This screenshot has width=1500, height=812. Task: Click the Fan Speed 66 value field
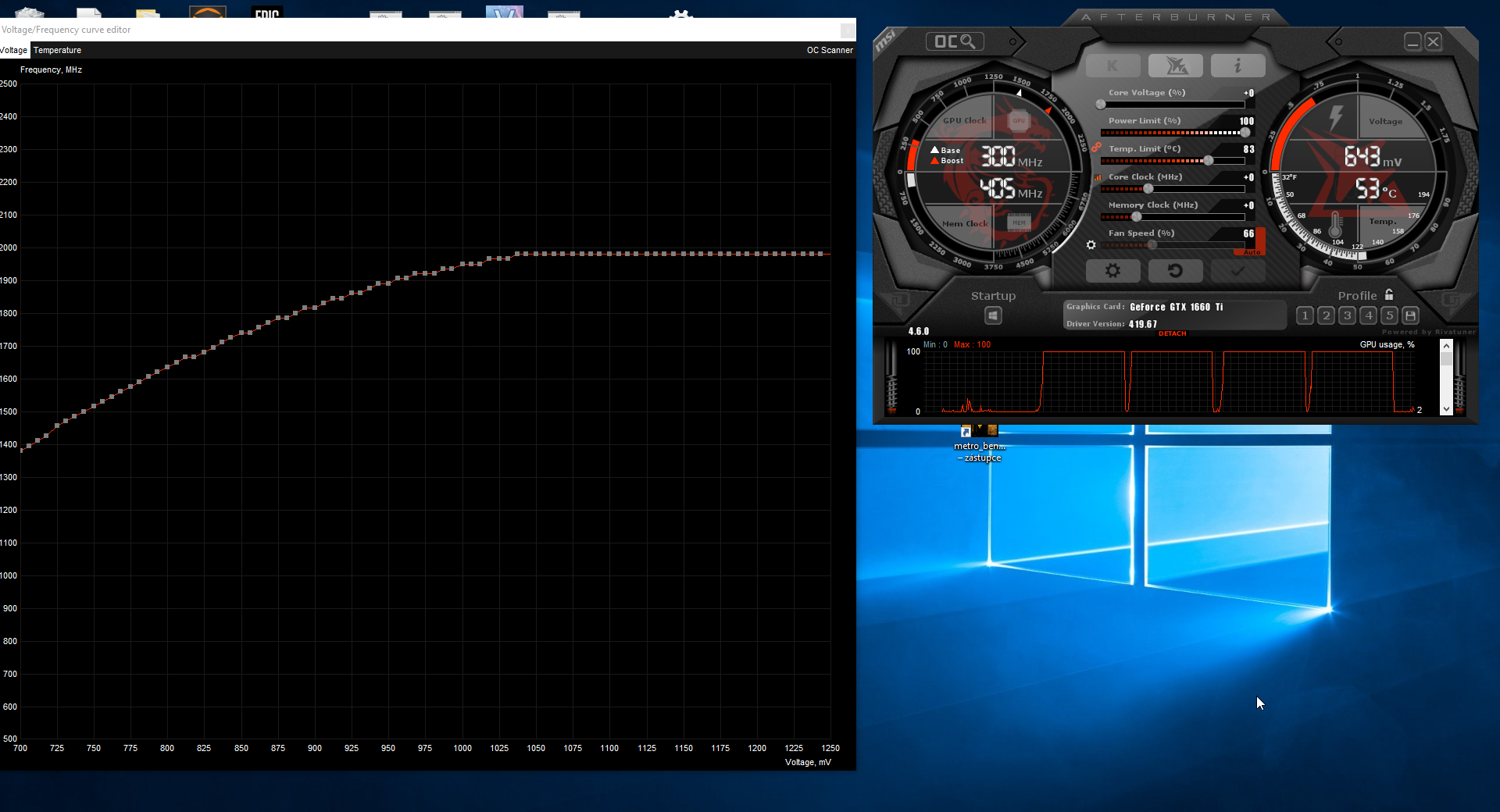click(x=1248, y=233)
